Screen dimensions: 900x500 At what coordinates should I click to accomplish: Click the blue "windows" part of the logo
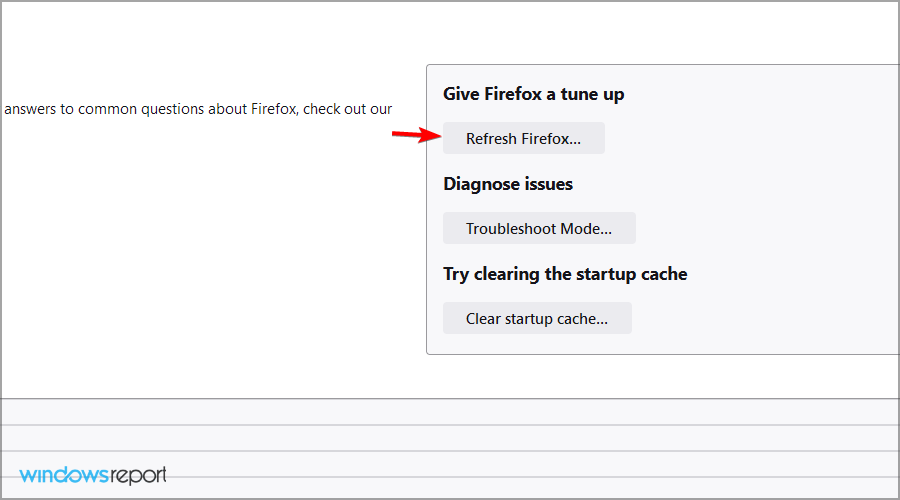point(64,475)
